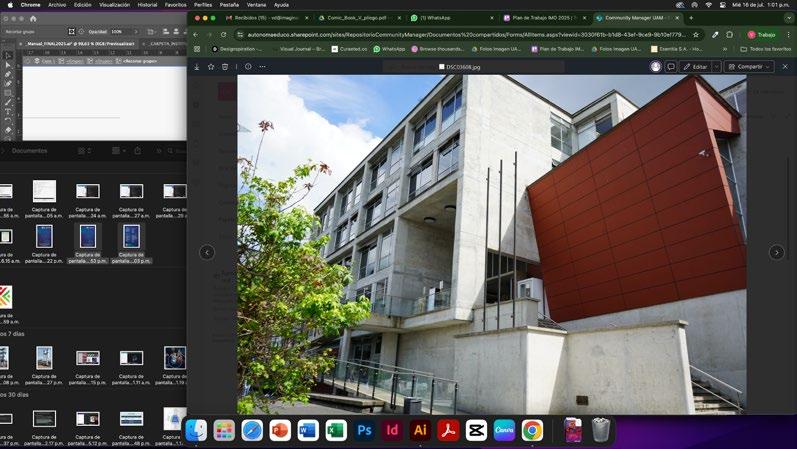Viewport: 797px width, 449px height.
Task: Bookmark this page with the address bar star
Action: coord(696,35)
